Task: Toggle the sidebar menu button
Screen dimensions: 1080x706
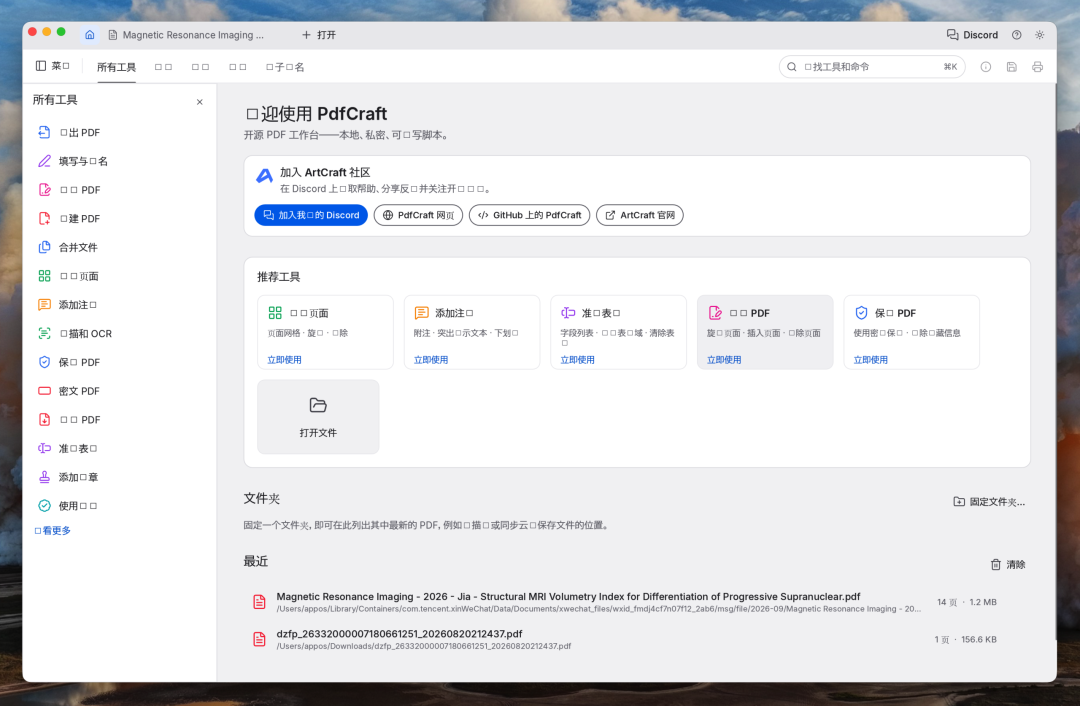Action: (x=52, y=66)
